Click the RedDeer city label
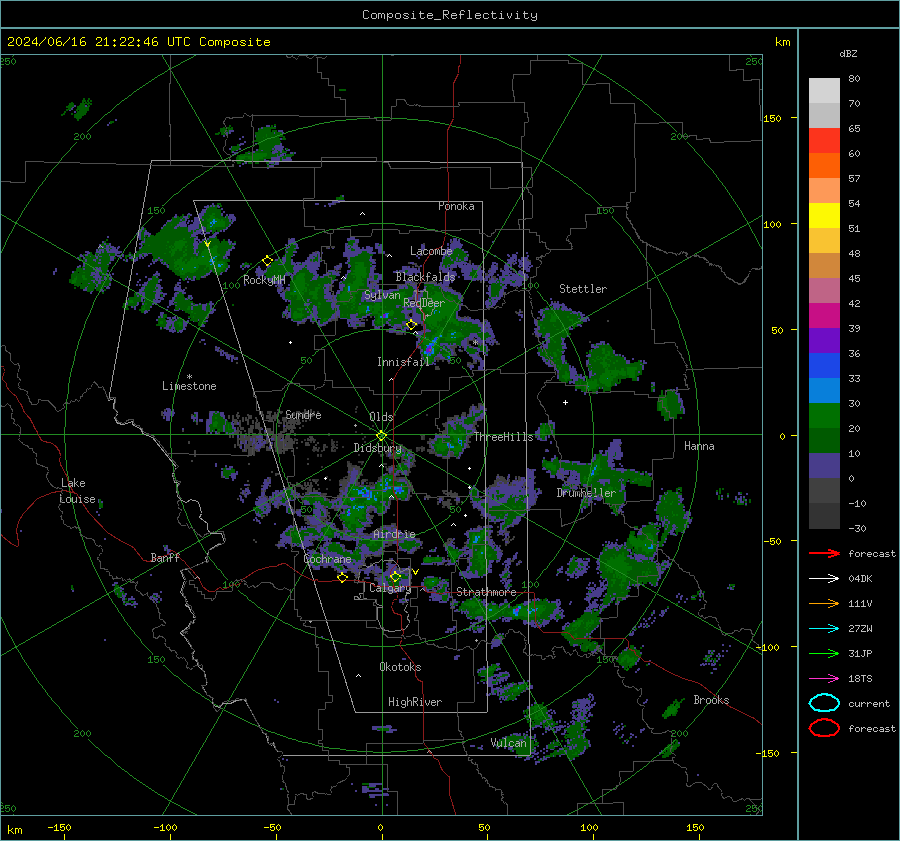This screenshot has height=841, width=900. (x=424, y=303)
